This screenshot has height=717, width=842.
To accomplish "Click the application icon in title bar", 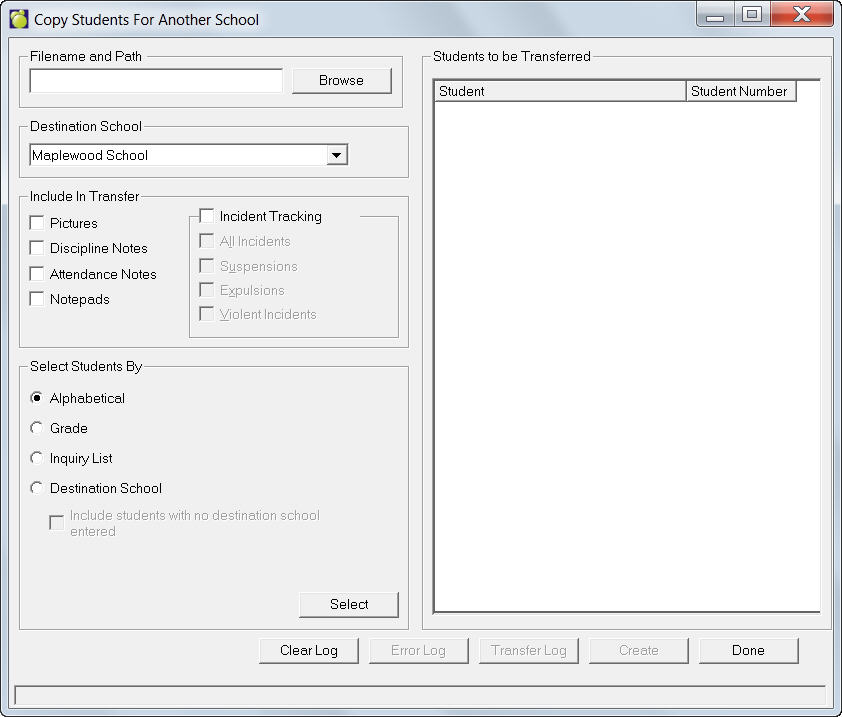I will click(19, 19).
